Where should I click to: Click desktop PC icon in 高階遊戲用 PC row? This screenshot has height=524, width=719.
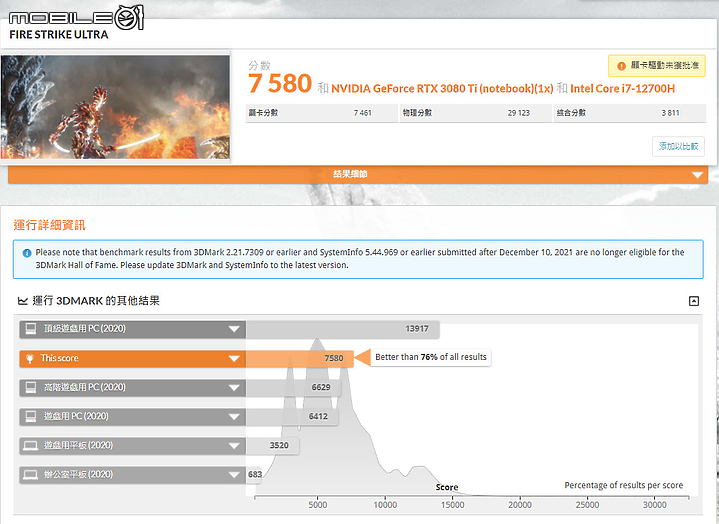(x=31, y=387)
